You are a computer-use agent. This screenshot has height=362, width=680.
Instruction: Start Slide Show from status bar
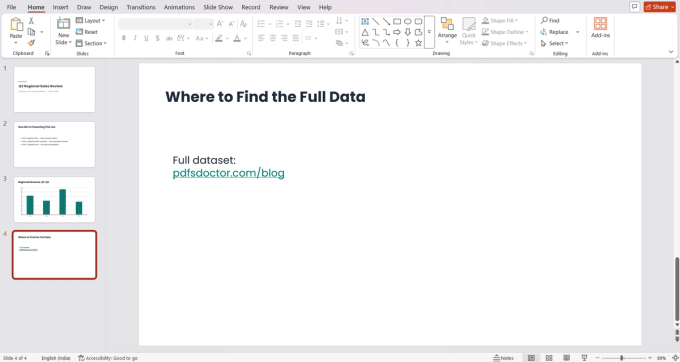[584, 358]
